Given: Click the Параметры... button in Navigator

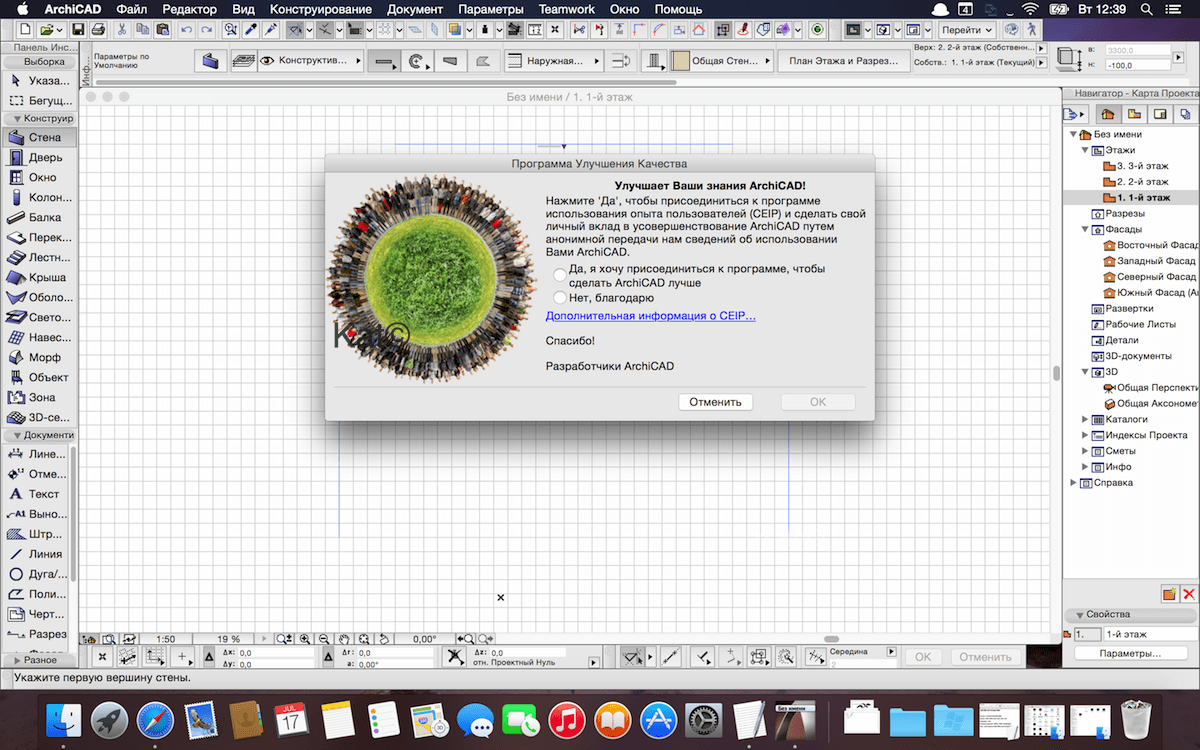Looking at the screenshot, I should (x=1131, y=653).
